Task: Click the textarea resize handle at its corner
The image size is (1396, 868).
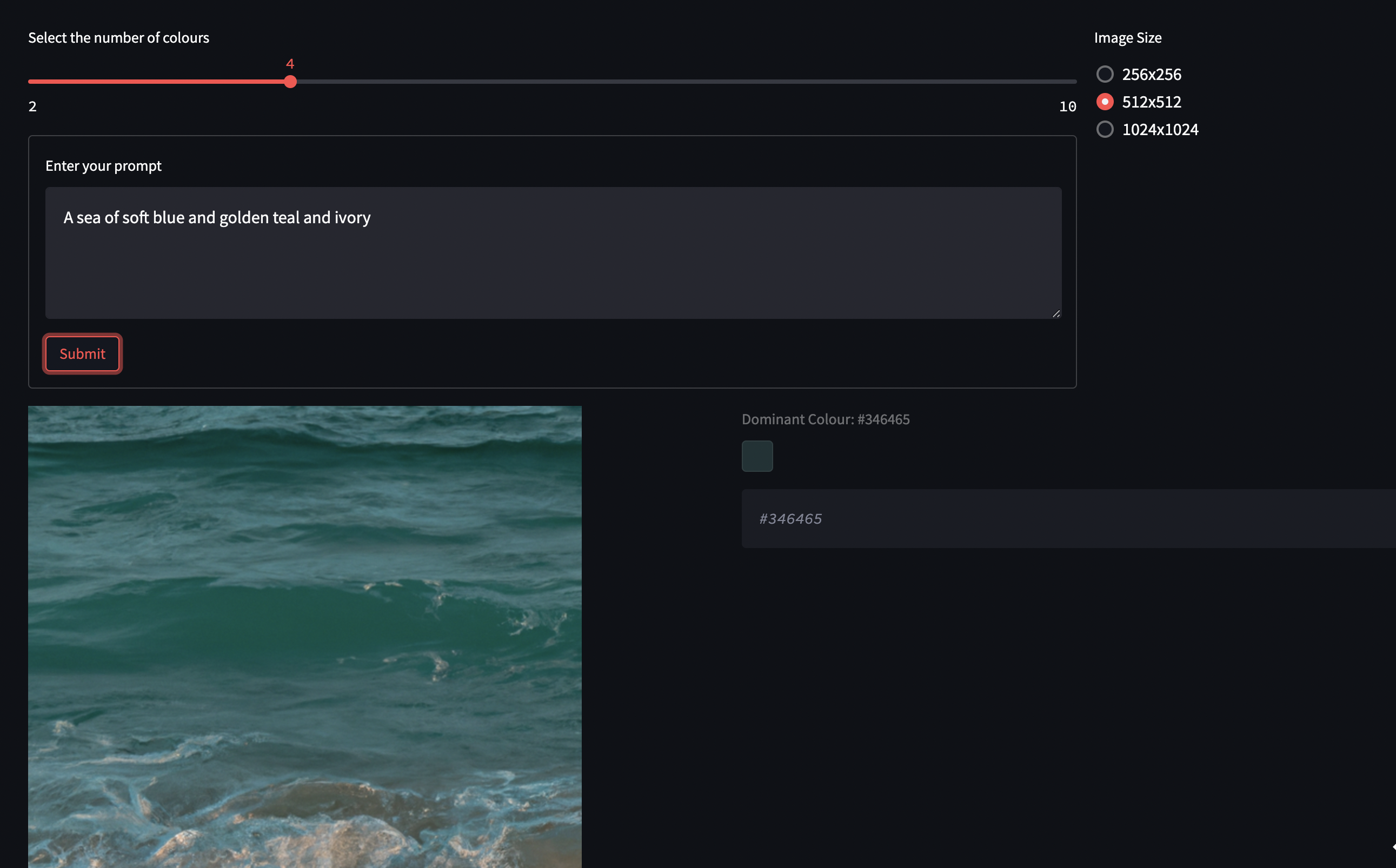Action: click(1056, 313)
